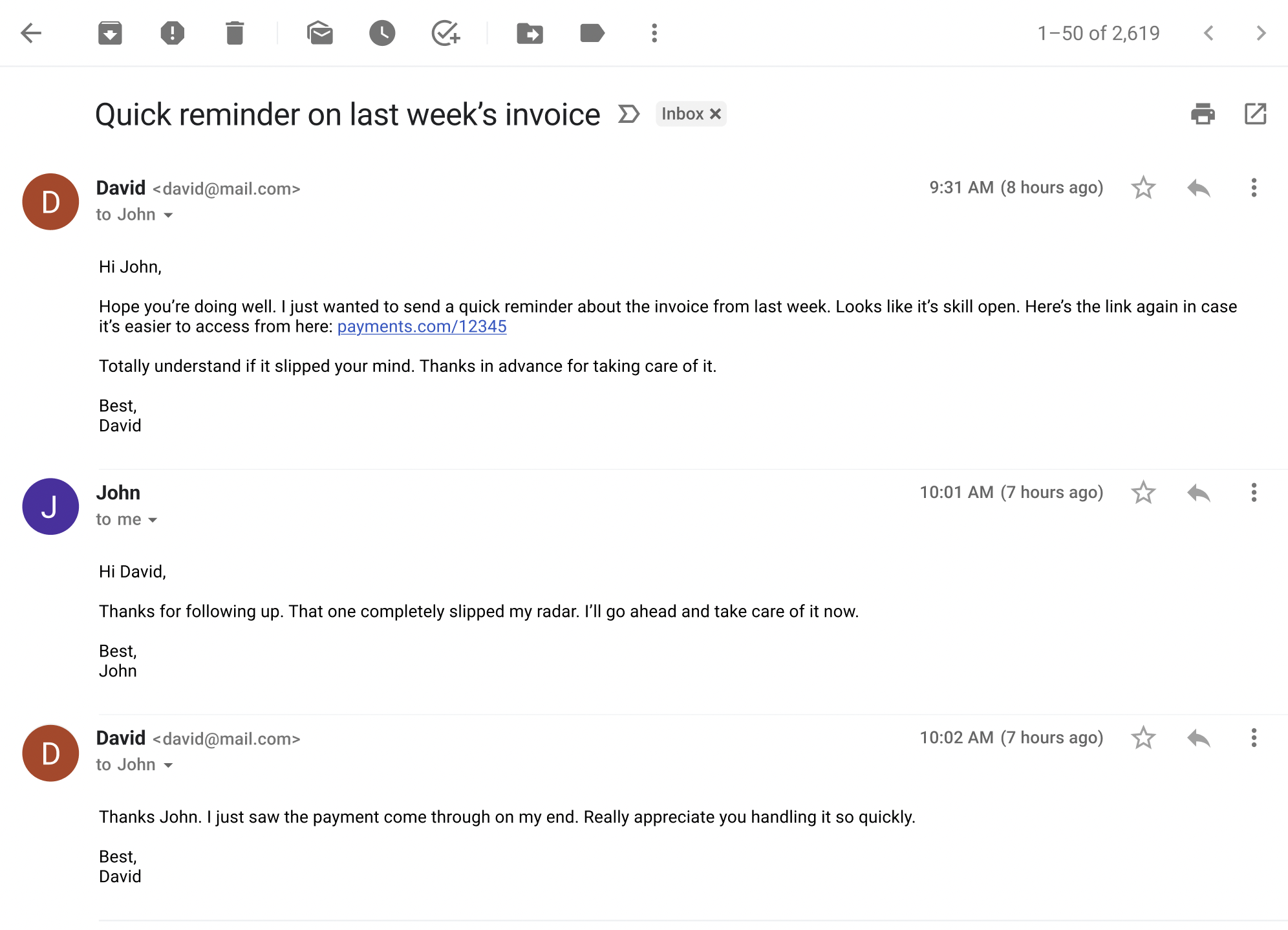Show recipient details under John's message
Image resolution: width=1288 pixels, height=930 pixels.
coord(153,520)
